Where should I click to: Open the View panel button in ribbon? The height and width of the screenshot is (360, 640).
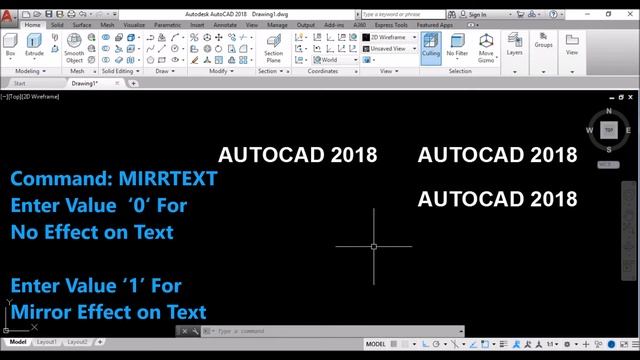pyautogui.click(x=572, y=44)
